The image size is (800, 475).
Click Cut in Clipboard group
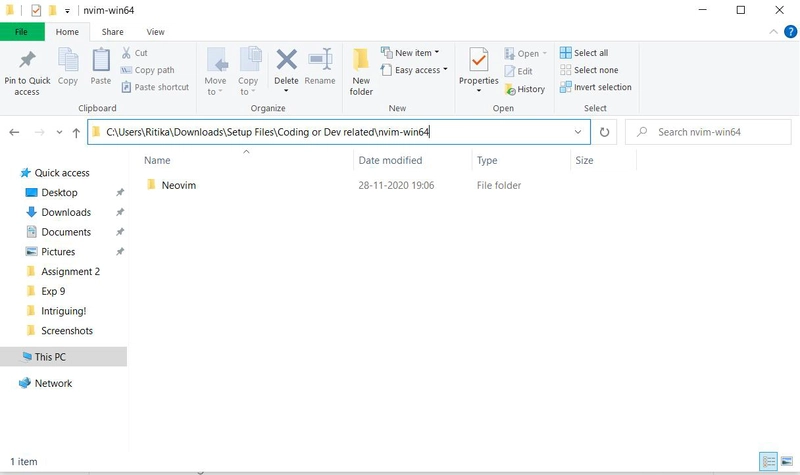(135, 53)
